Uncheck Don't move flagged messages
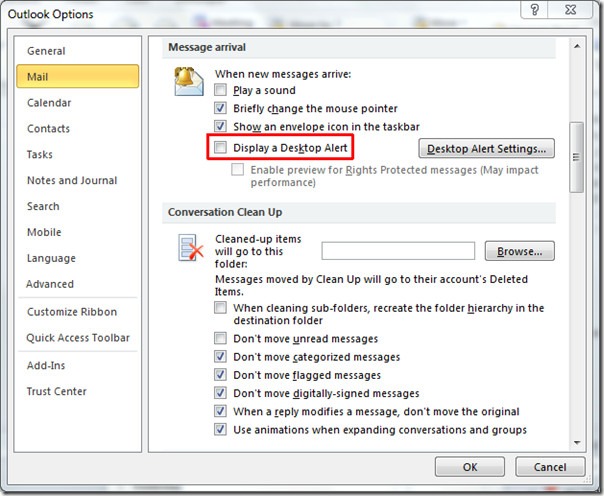 point(221,375)
